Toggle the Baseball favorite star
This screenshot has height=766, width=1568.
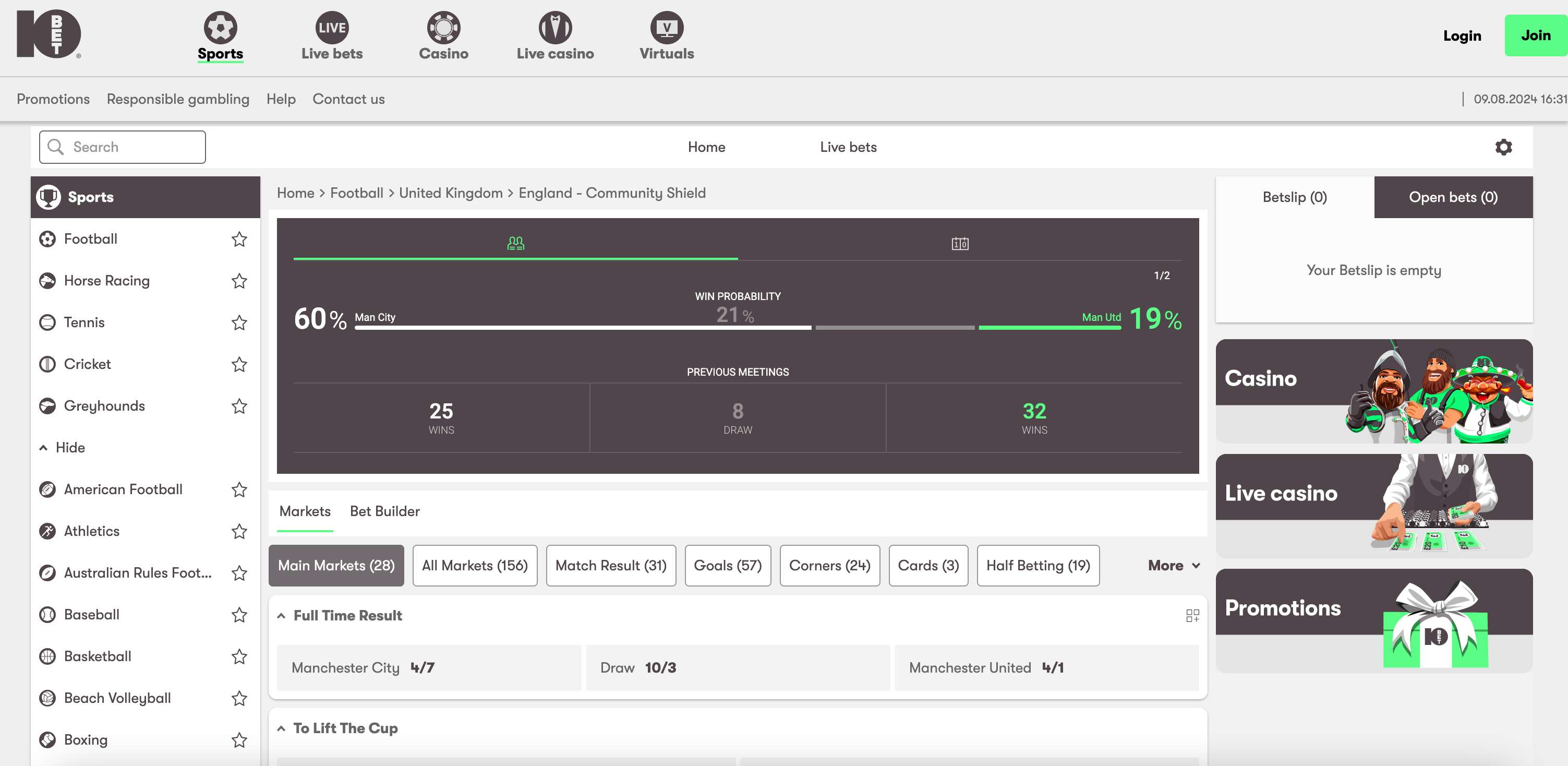coord(239,614)
